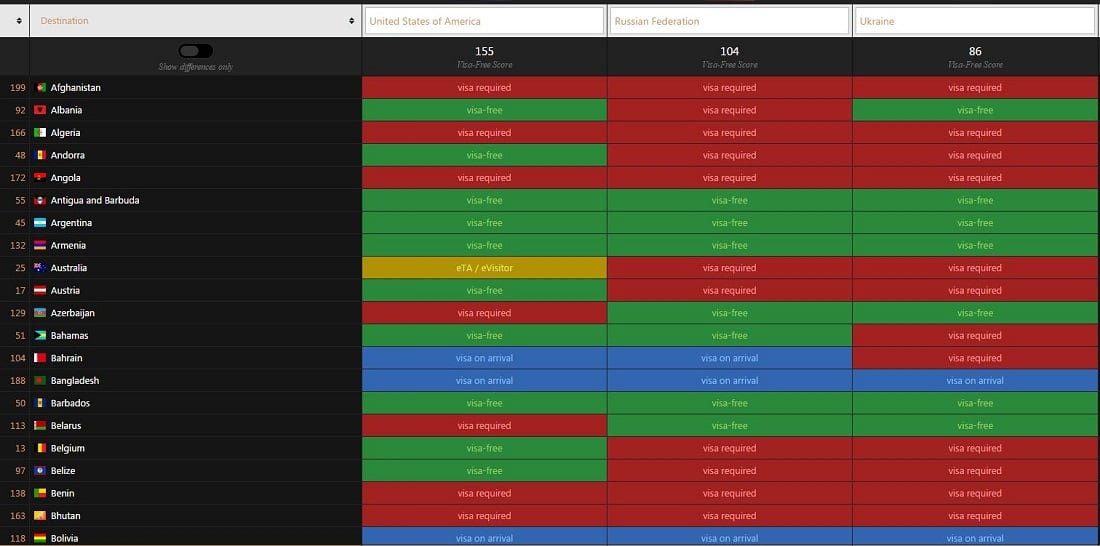1100x546 pixels.
Task: Click Ukraine's visa required cell for Benin
Action: click(x=975, y=493)
